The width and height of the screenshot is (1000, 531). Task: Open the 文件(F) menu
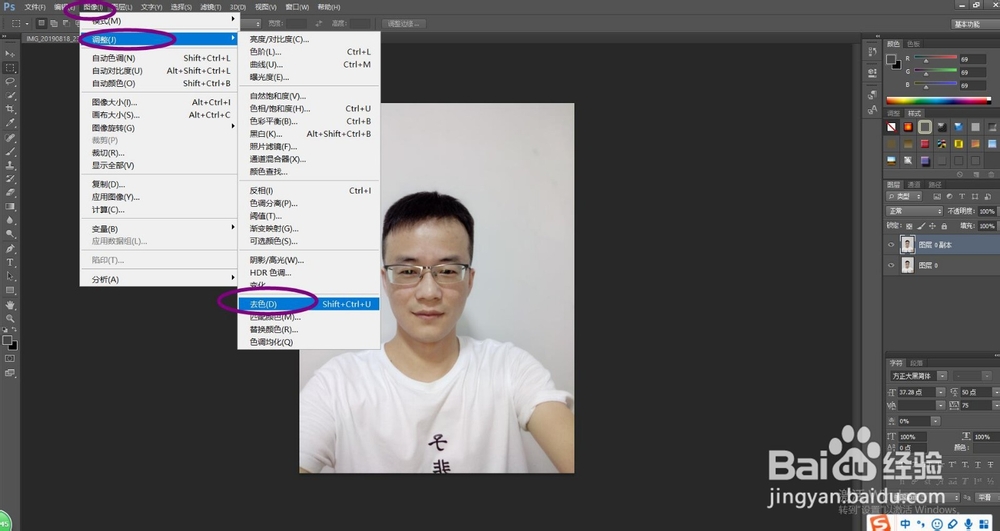tap(35, 7)
